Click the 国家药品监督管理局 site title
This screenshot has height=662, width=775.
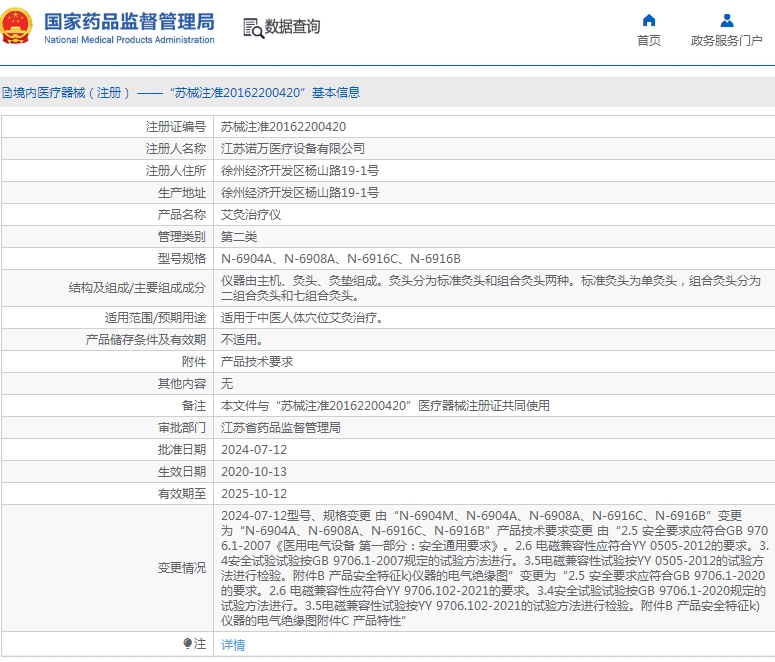click(129, 21)
